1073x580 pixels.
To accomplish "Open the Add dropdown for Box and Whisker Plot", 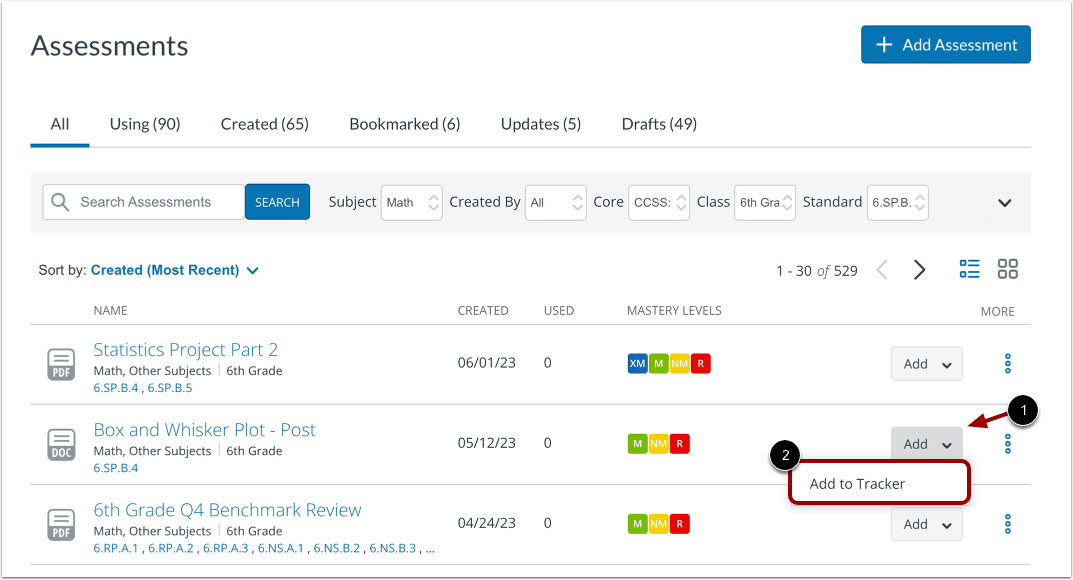I will 927,444.
